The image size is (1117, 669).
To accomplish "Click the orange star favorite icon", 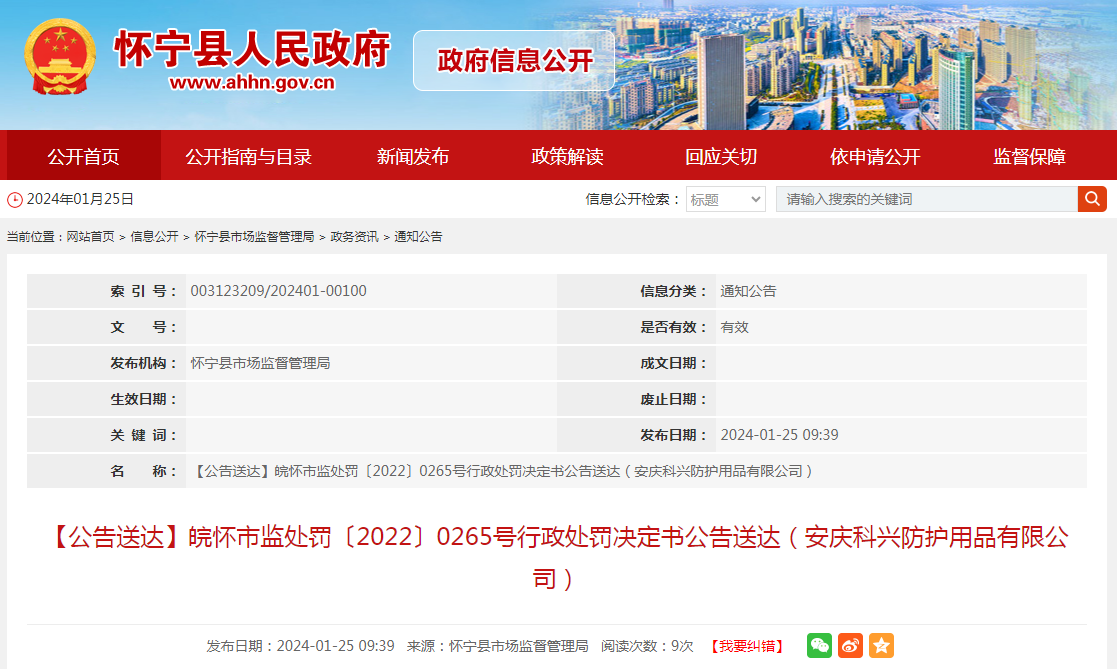I will pyautogui.click(x=881, y=646).
